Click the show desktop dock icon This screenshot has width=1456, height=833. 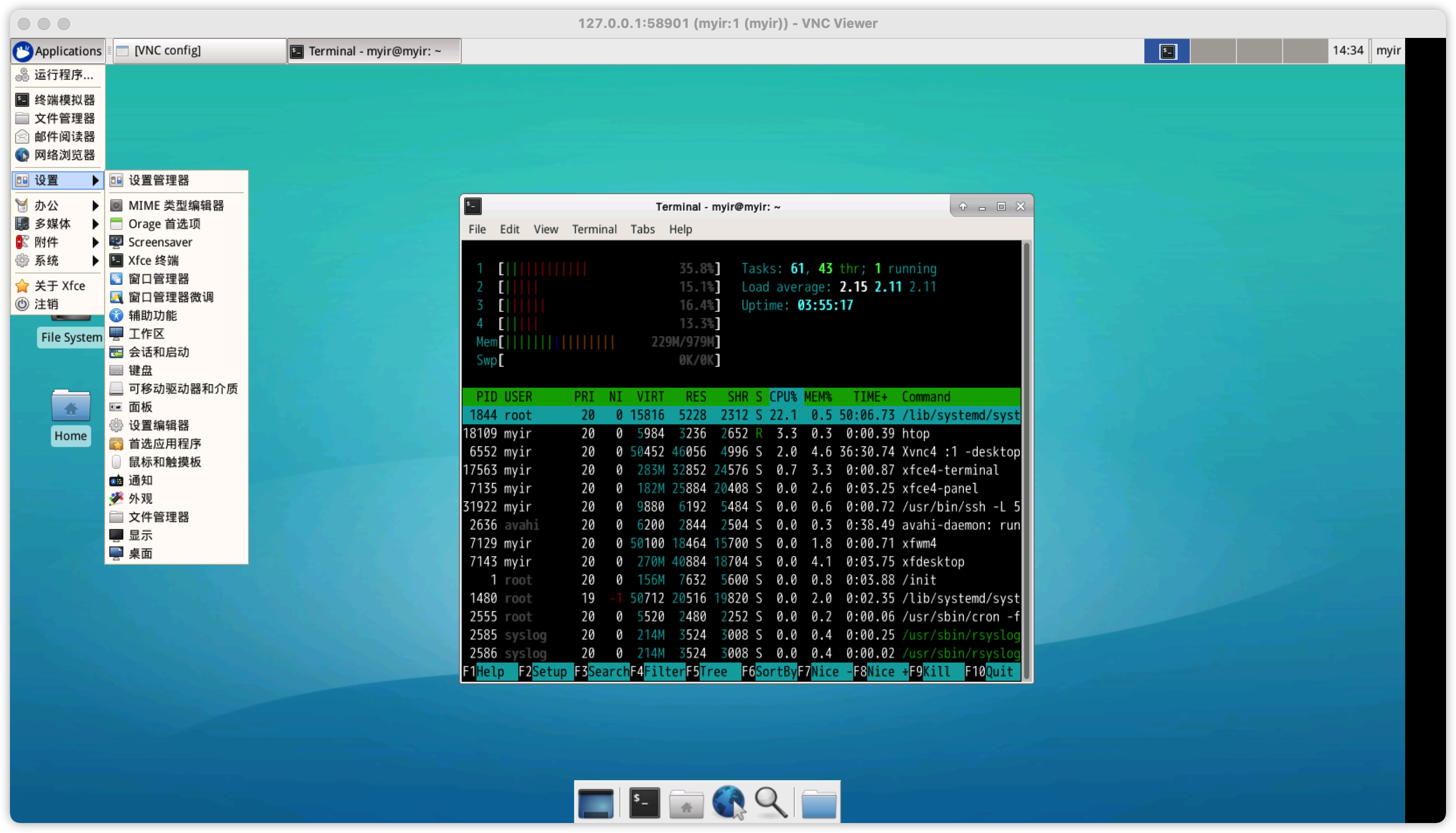(x=595, y=802)
